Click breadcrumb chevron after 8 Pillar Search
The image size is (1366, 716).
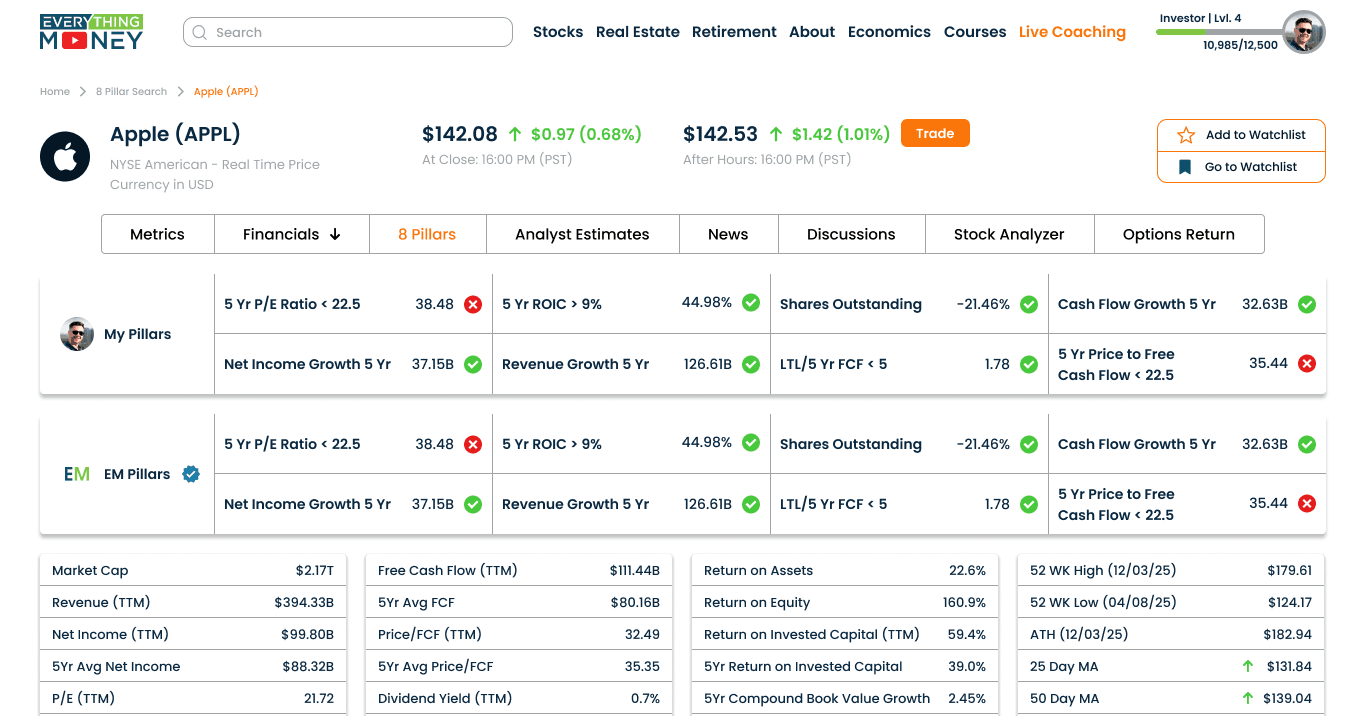coord(181,92)
